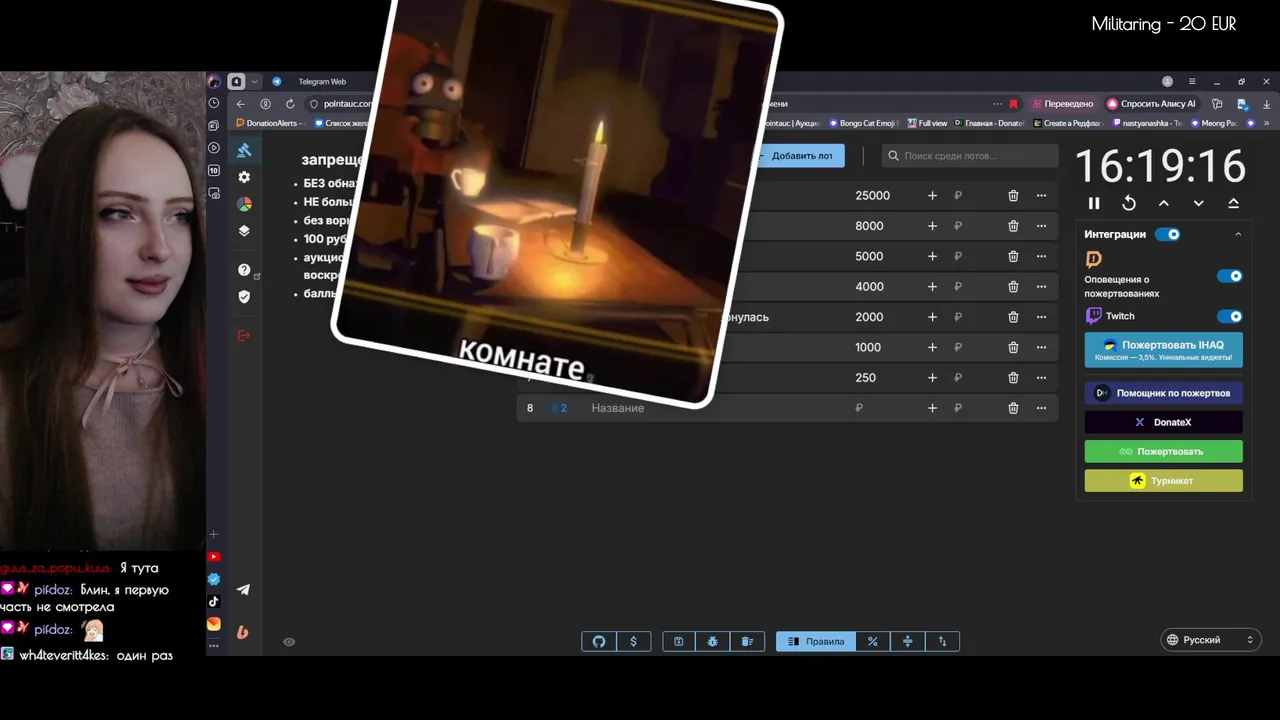Toggle donation notifications switch
This screenshot has height=720, width=1280.
pos(1229,276)
